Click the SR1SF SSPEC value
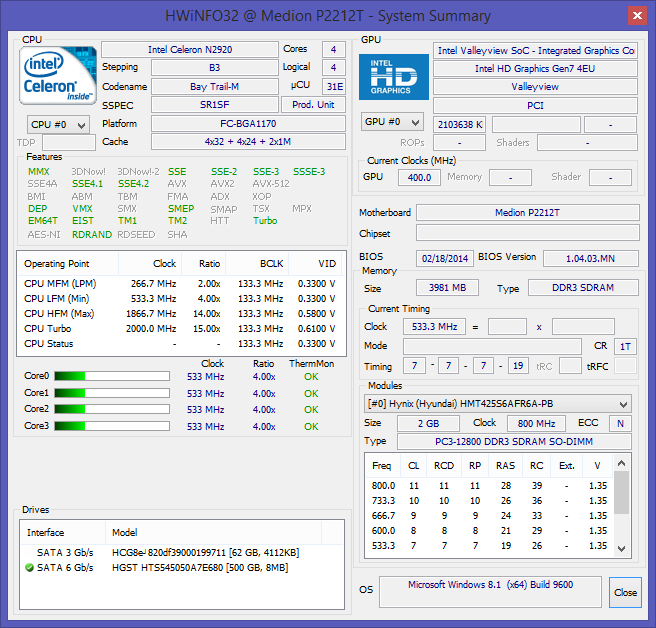 click(215, 105)
